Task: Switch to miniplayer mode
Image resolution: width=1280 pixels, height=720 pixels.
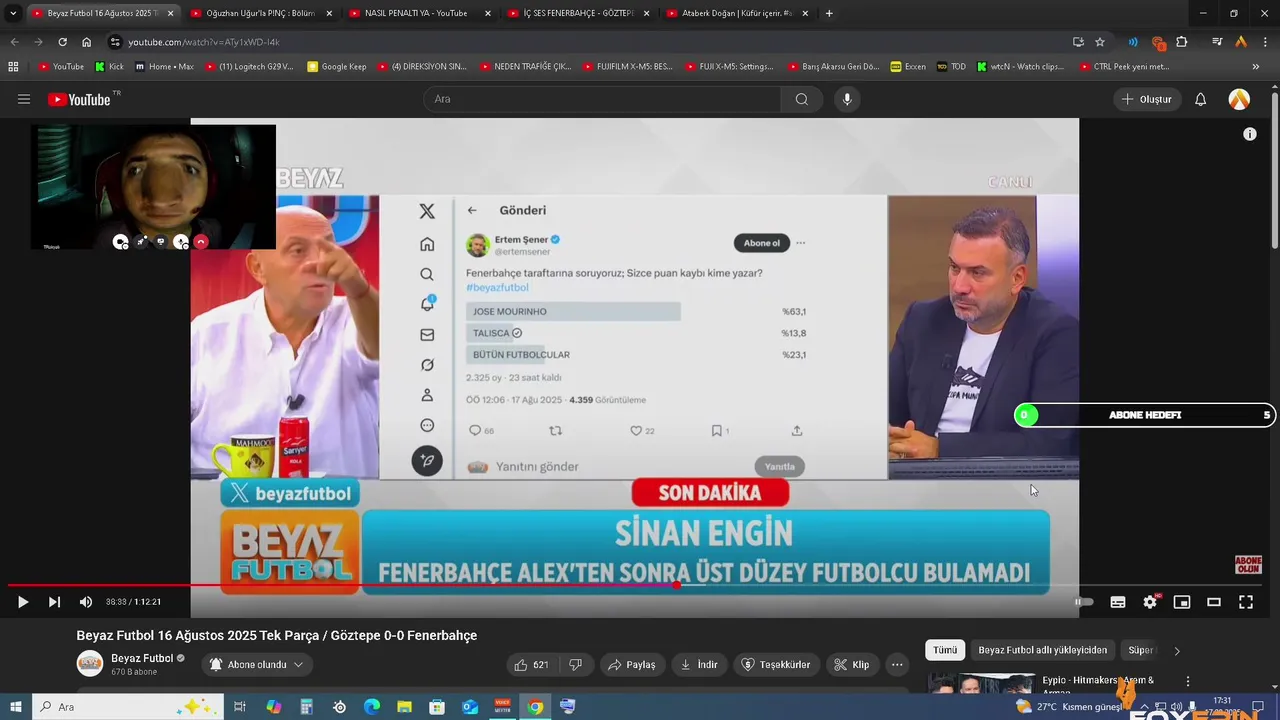Action: (1182, 602)
